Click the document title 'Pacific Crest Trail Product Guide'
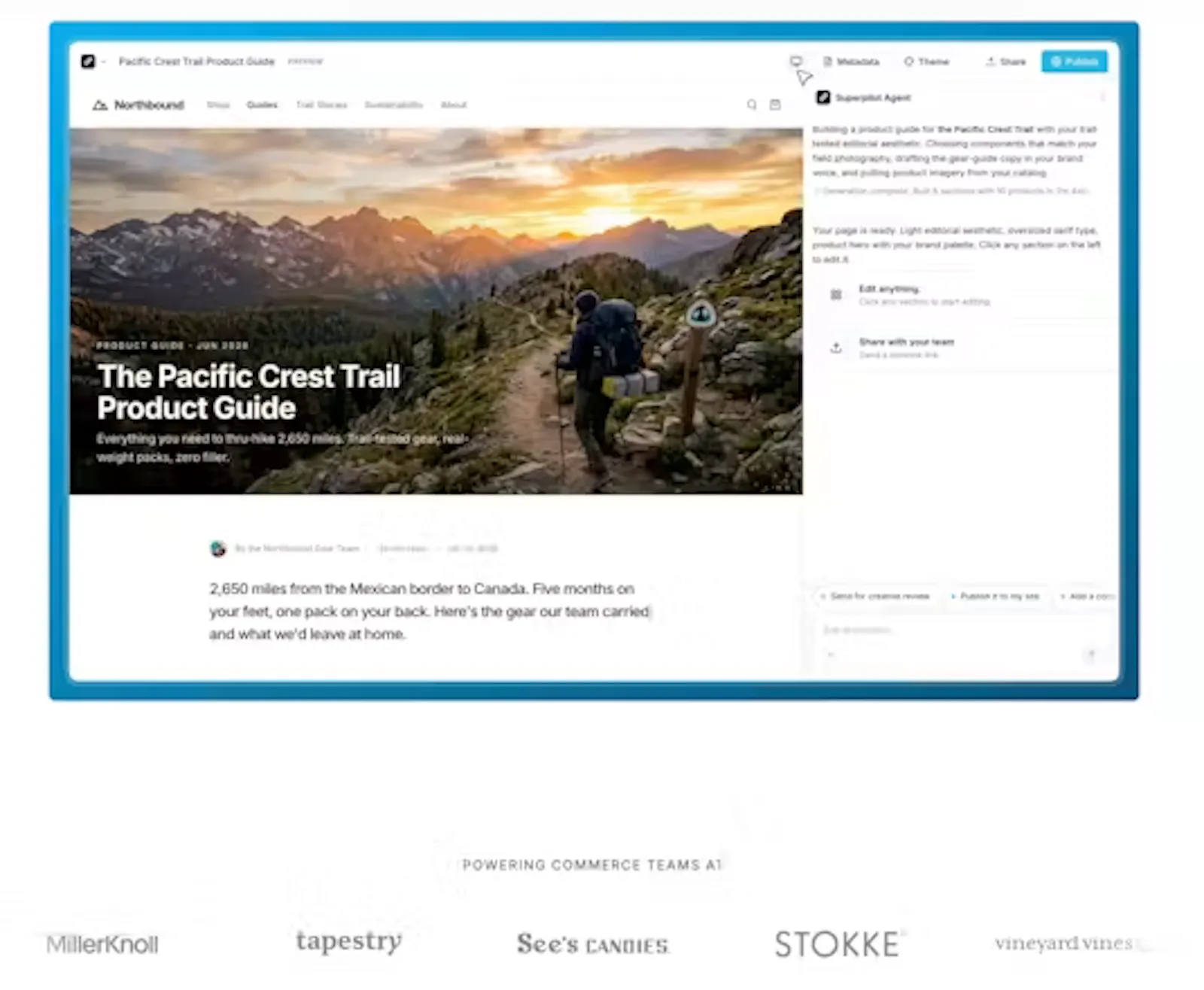The image size is (1204, 990). click(196, 62)
